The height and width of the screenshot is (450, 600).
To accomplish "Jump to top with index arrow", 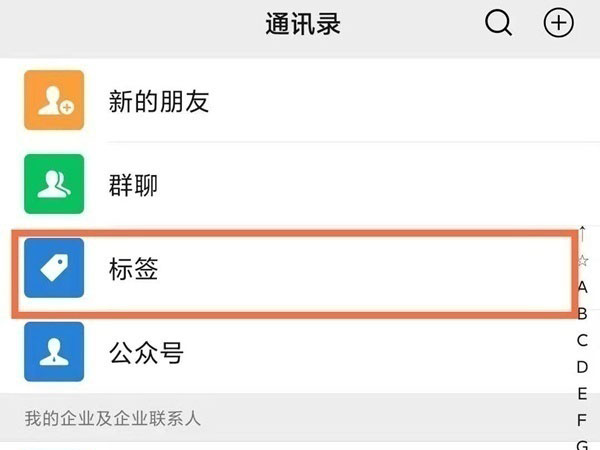I will pyautogui.click(x=582, y=235).
